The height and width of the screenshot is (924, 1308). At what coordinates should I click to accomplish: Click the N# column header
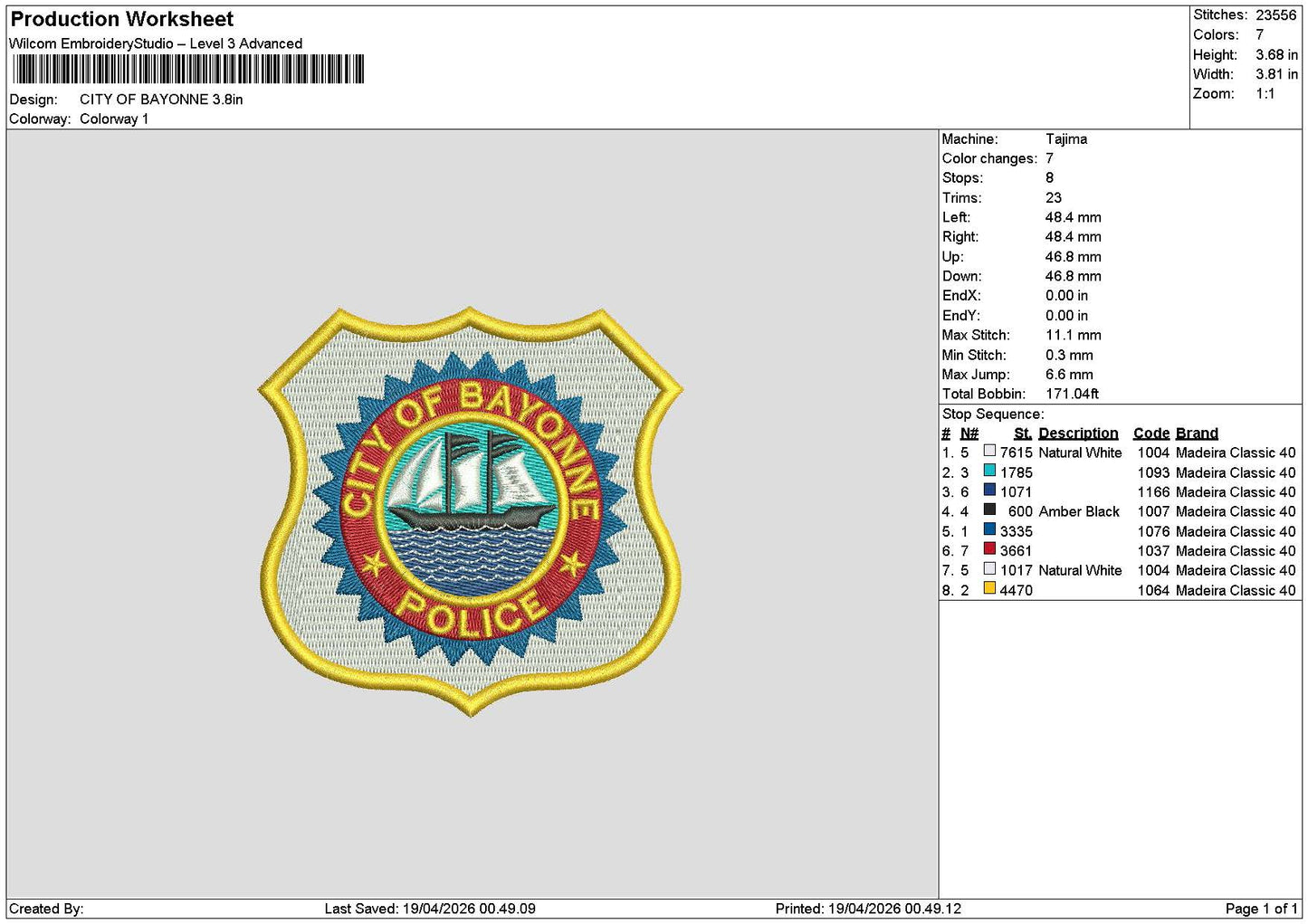[969, 433]
